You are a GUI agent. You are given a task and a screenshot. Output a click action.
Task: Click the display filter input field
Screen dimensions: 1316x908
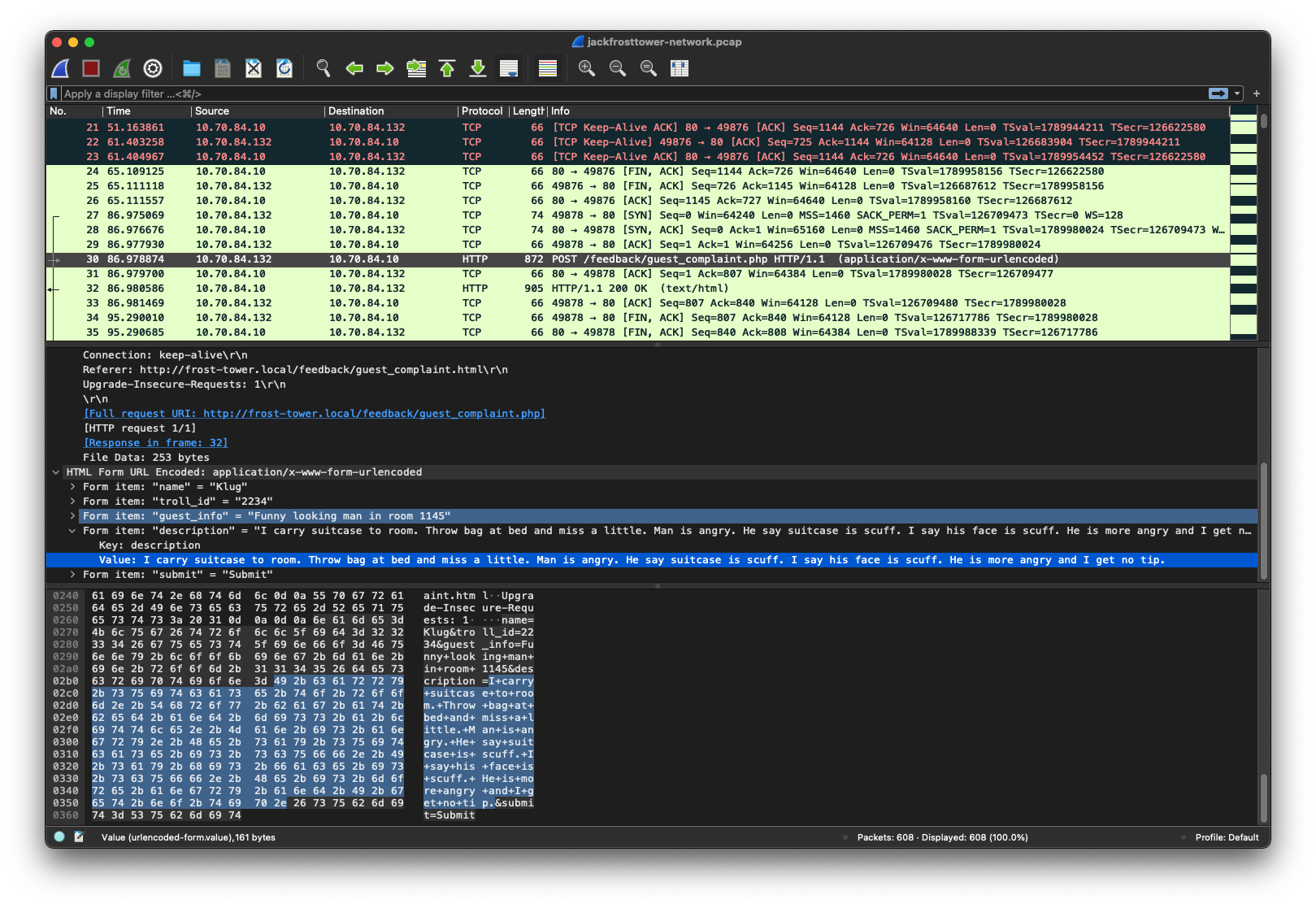coord(634,93)
